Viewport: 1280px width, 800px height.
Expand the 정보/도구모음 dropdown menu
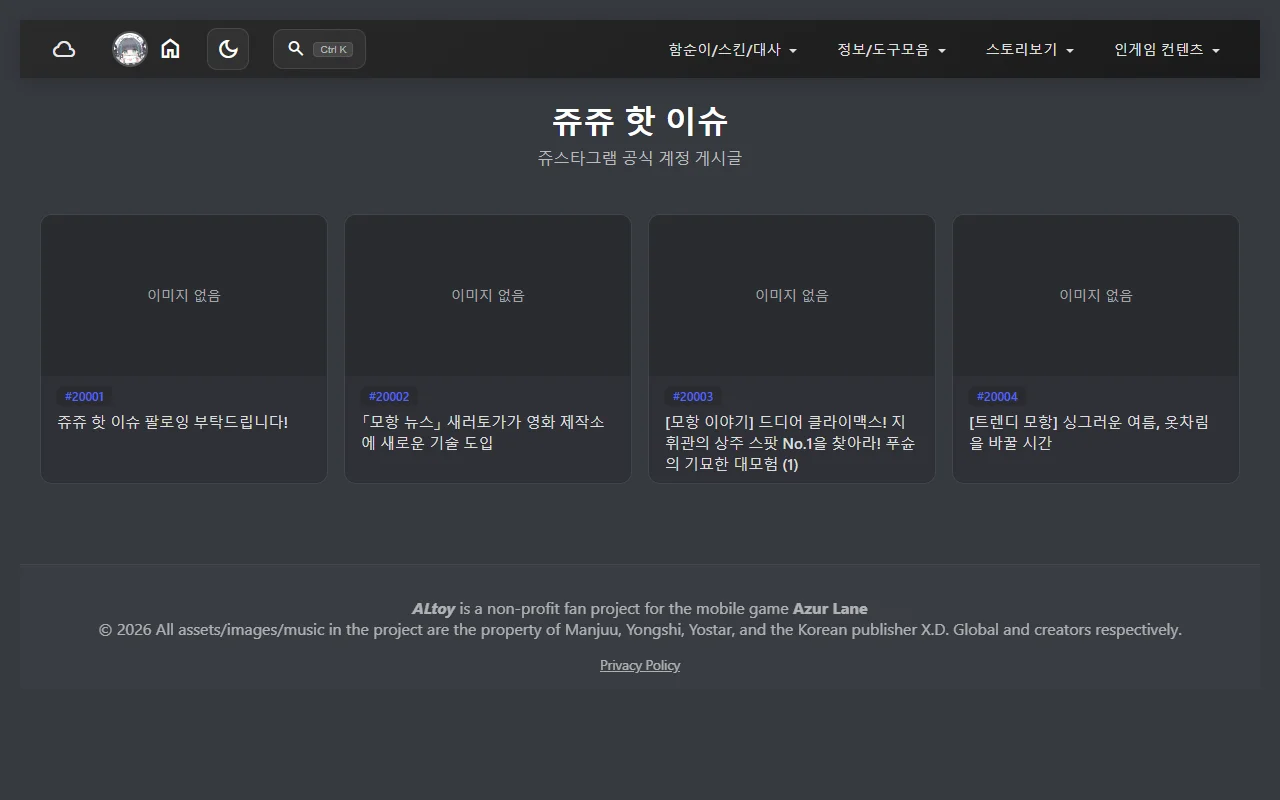point(891,49)
